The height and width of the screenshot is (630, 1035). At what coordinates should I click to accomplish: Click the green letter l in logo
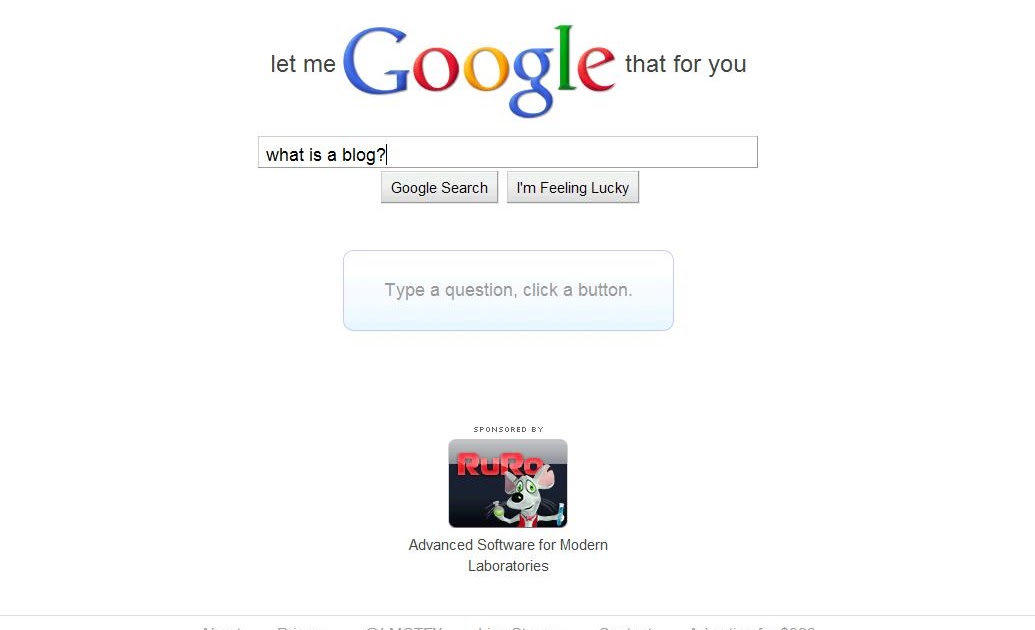click(564, 57)
